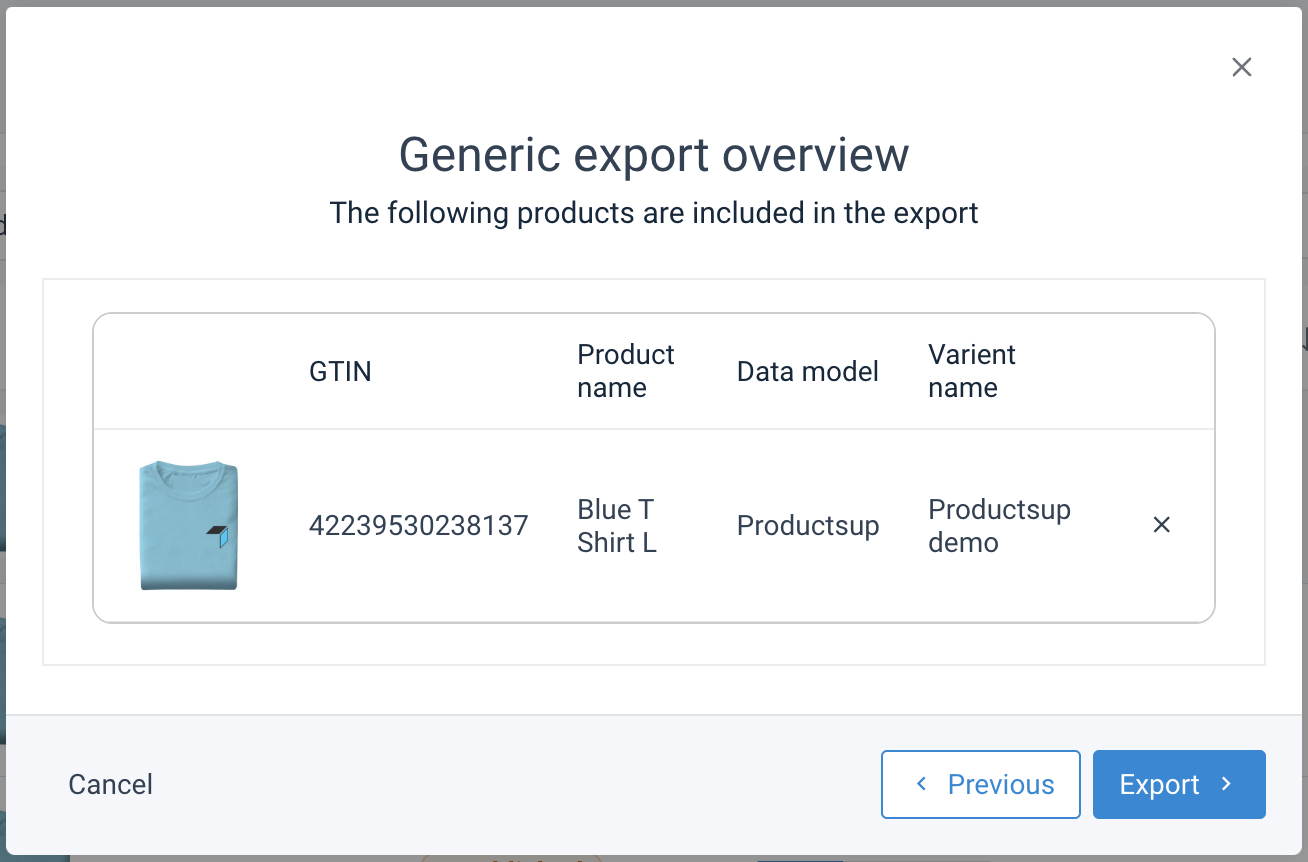Click the Generic export overview heading

tap(653, 155)
